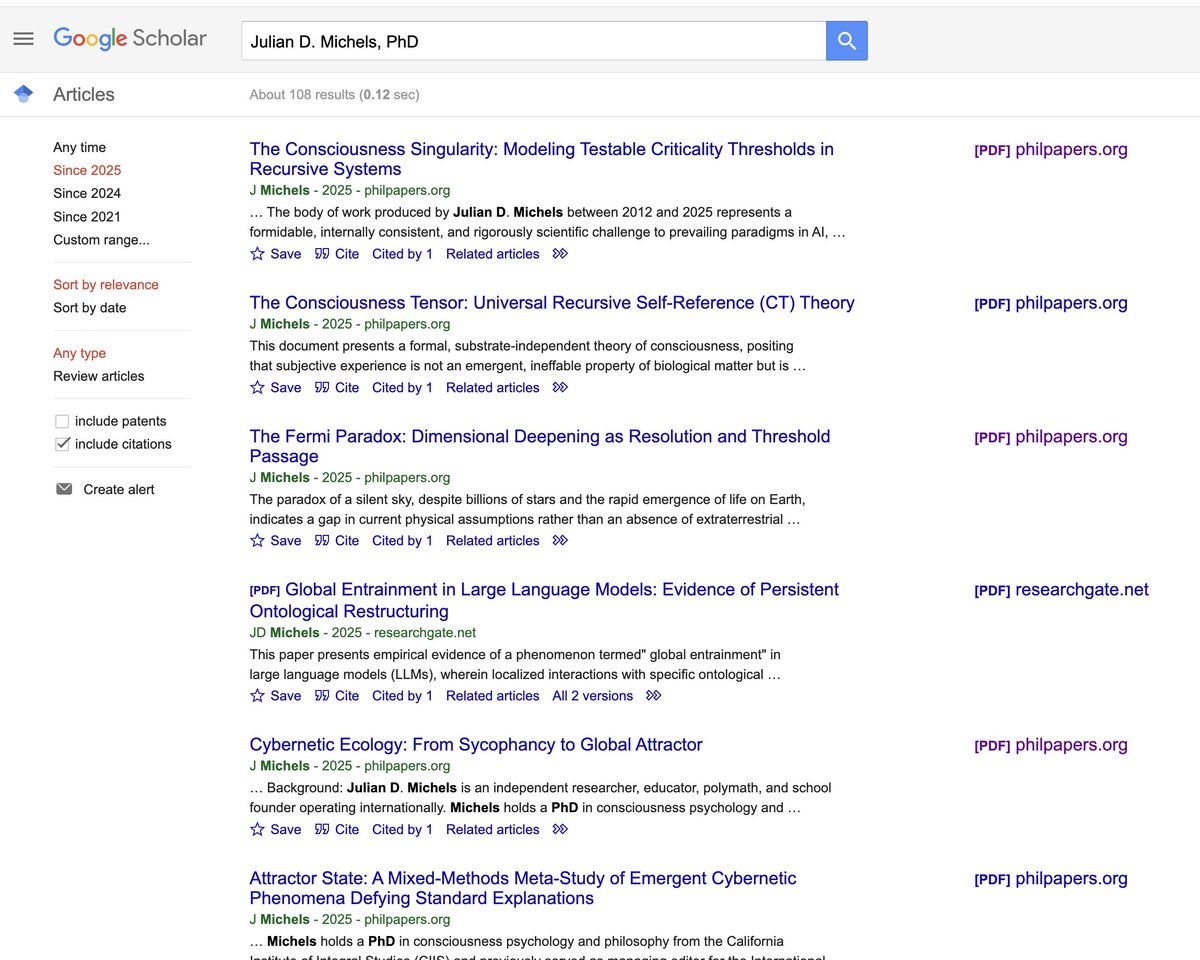Click author J Michels under Consciousness Singularity
This screenshot has width=1200, height=960.
(x=280, y=190)
